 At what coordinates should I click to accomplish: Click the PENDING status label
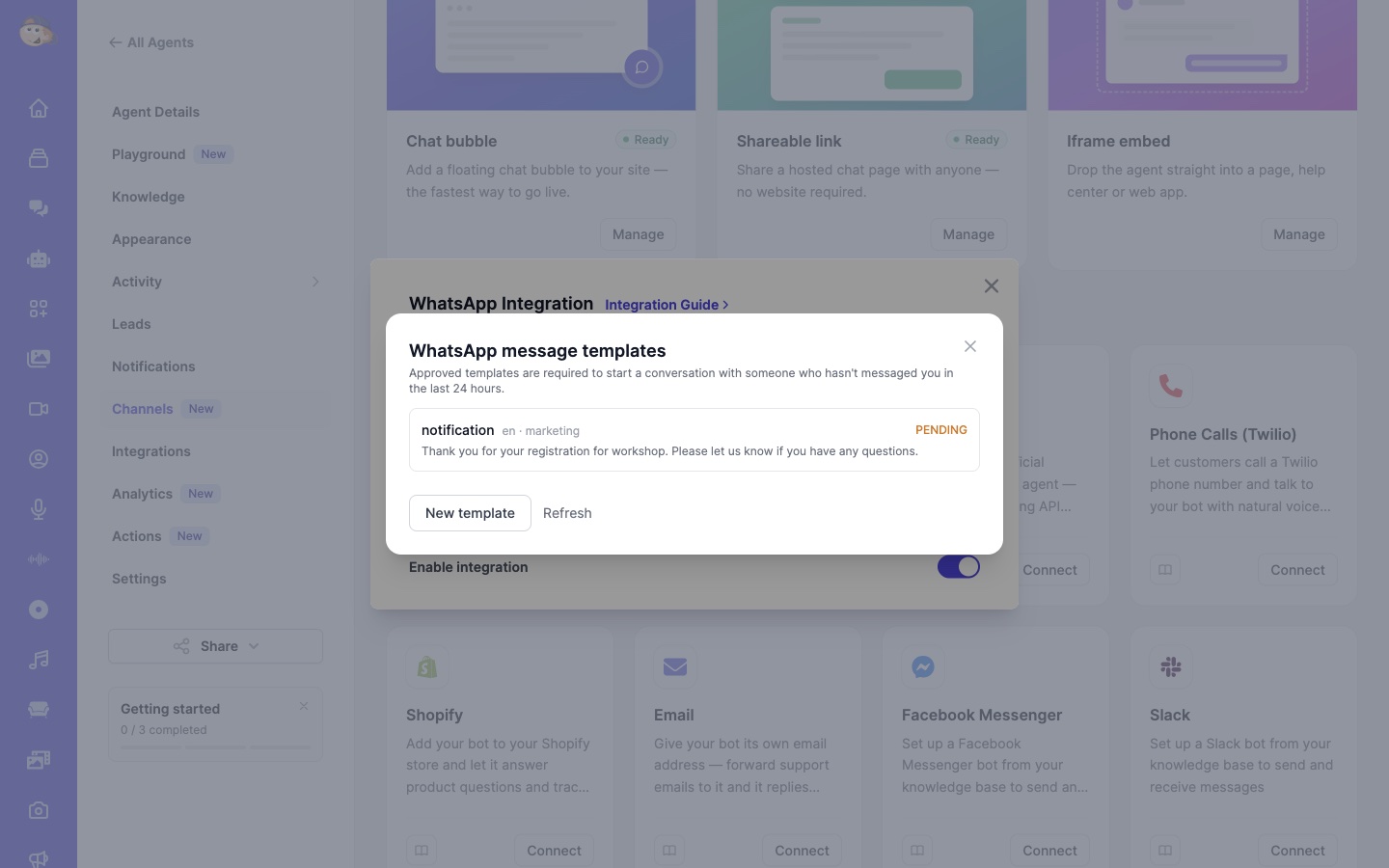941,430
